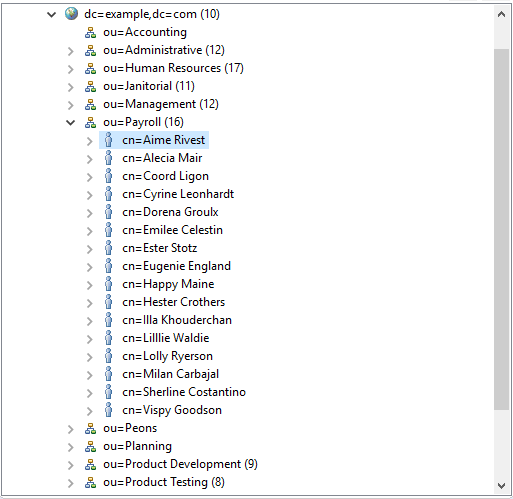This screenshot has width=513, height=499.
Task: Expand the ou=Planning node
Action: point(71,447)
